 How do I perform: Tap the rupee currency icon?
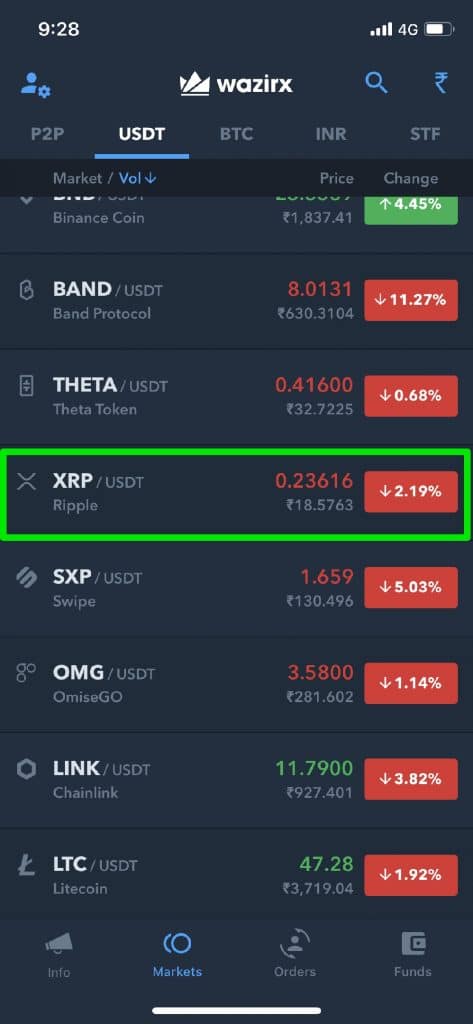[441, 83]
